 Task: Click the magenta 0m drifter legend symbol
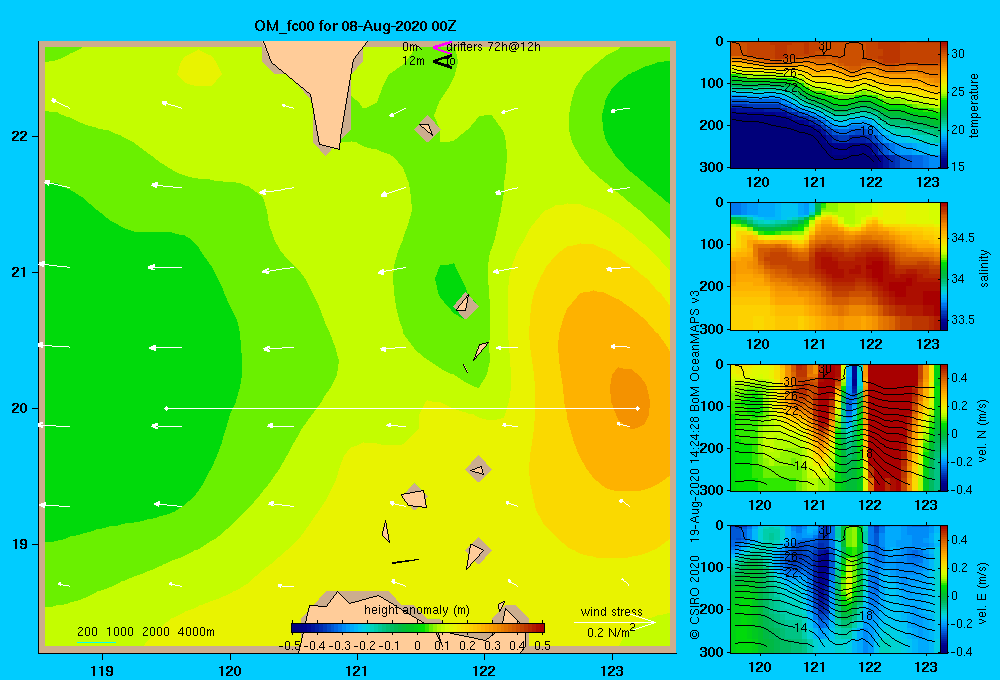(442, 47)
